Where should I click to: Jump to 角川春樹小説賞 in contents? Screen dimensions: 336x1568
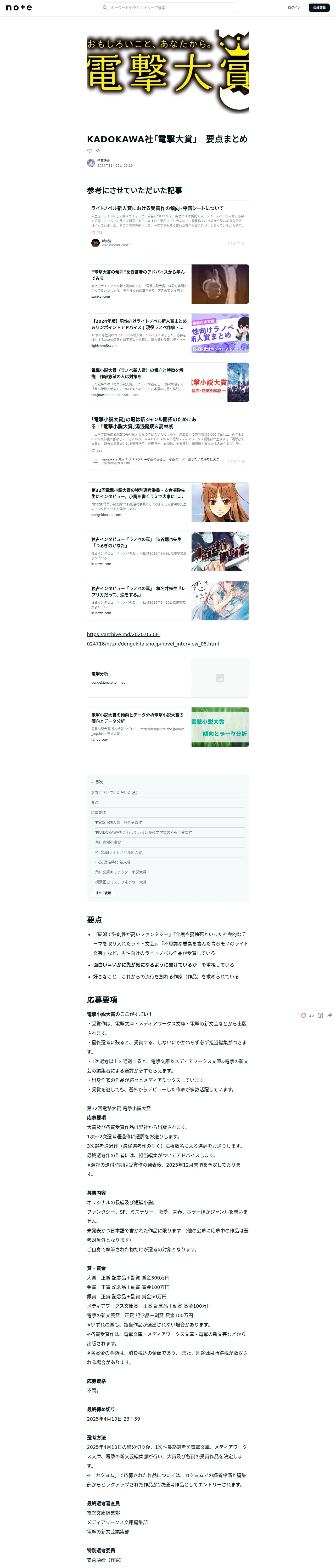tap(108, 843)
